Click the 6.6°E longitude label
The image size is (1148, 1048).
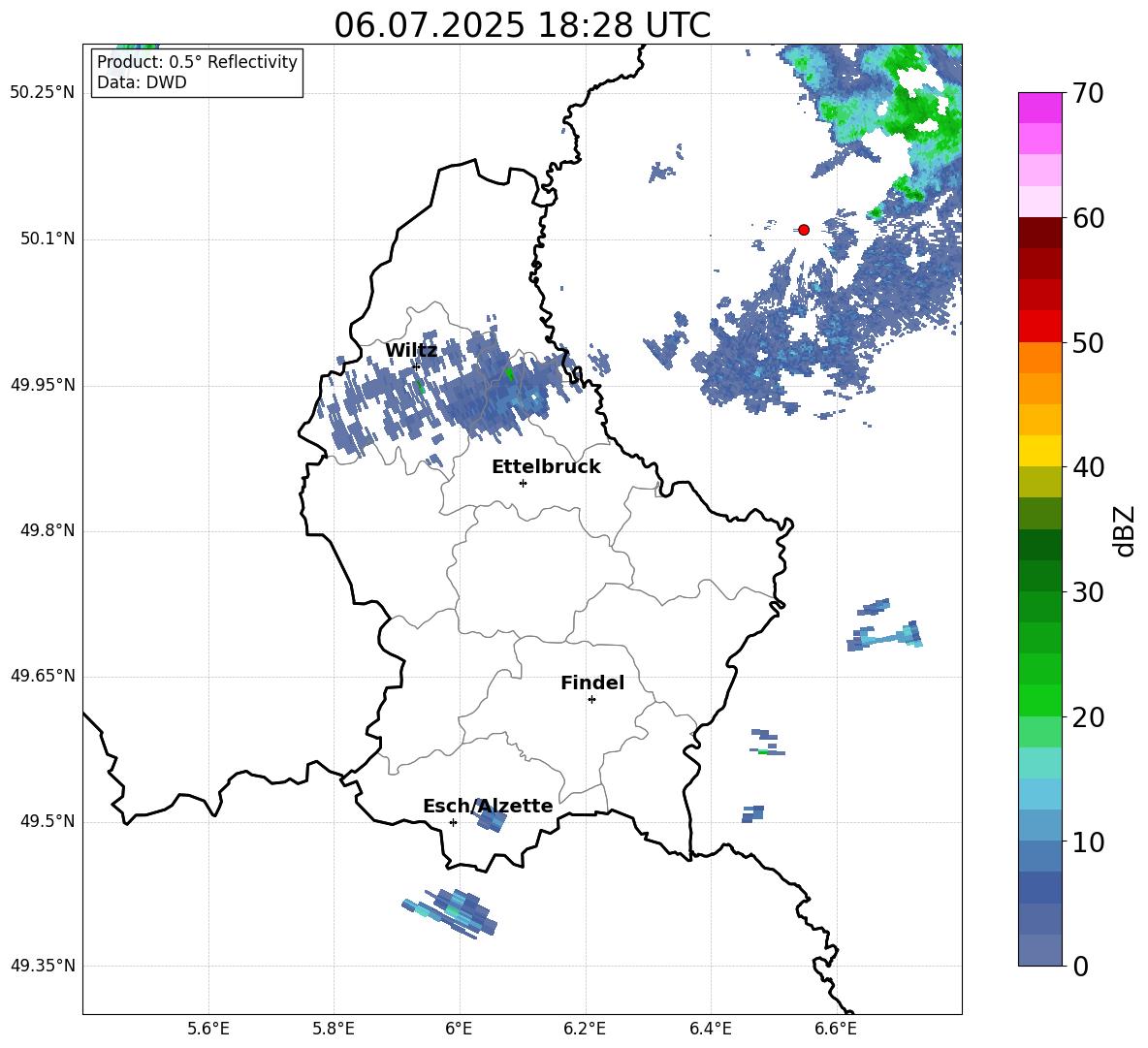tap(836, 1029)
